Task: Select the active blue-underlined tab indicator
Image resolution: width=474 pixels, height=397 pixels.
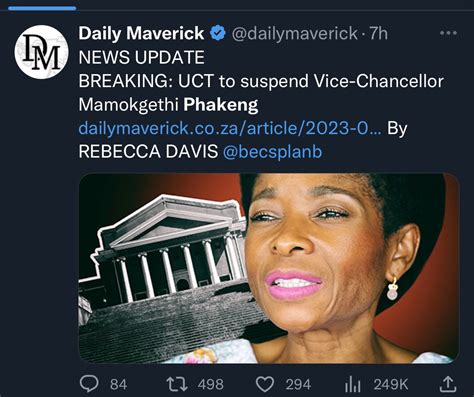Action: tap(42, 8)
